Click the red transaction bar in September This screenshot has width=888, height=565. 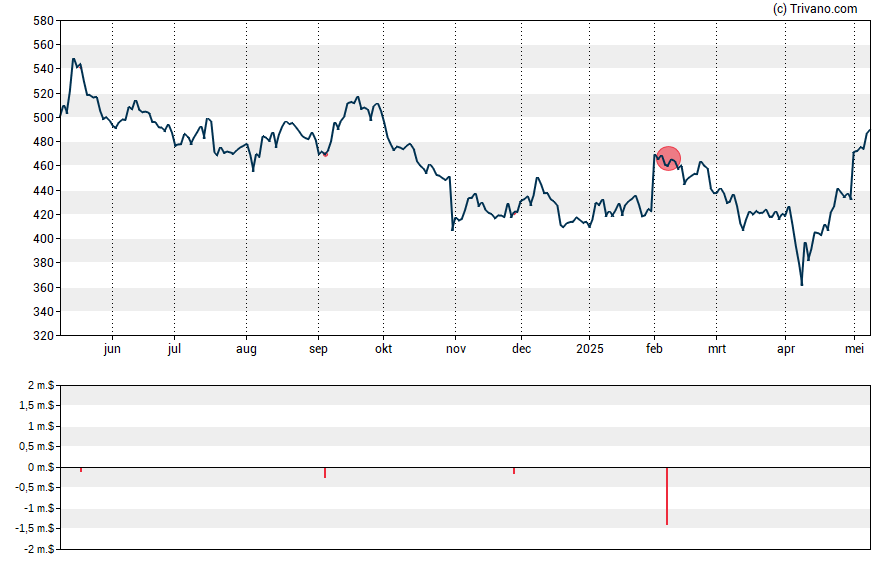[x=325, y=473]
